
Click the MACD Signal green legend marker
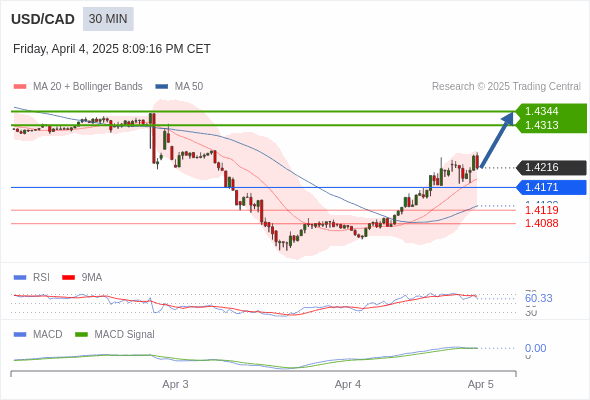coord(81,335)
